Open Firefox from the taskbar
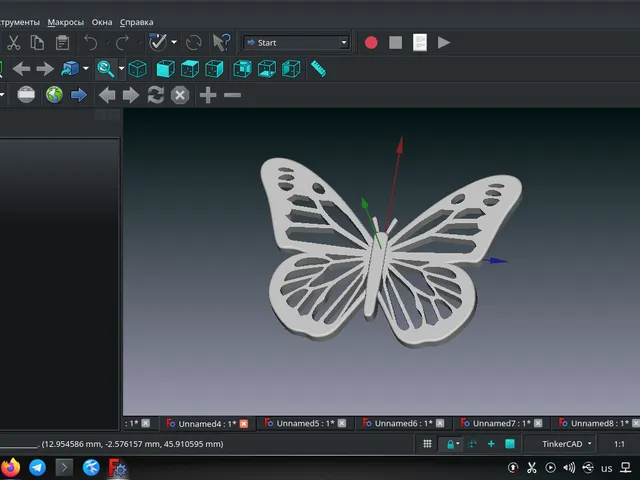Image resolution: width=640 pixels, height=480 pixels. click(x=10, y=467)
